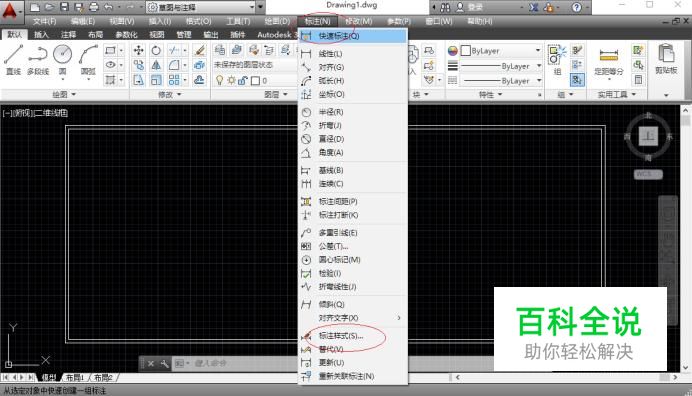The width and height of the screenshot is (692, 396).
Task: Choose 快速标注(Q) from the menu
Action: pos(353,36)
